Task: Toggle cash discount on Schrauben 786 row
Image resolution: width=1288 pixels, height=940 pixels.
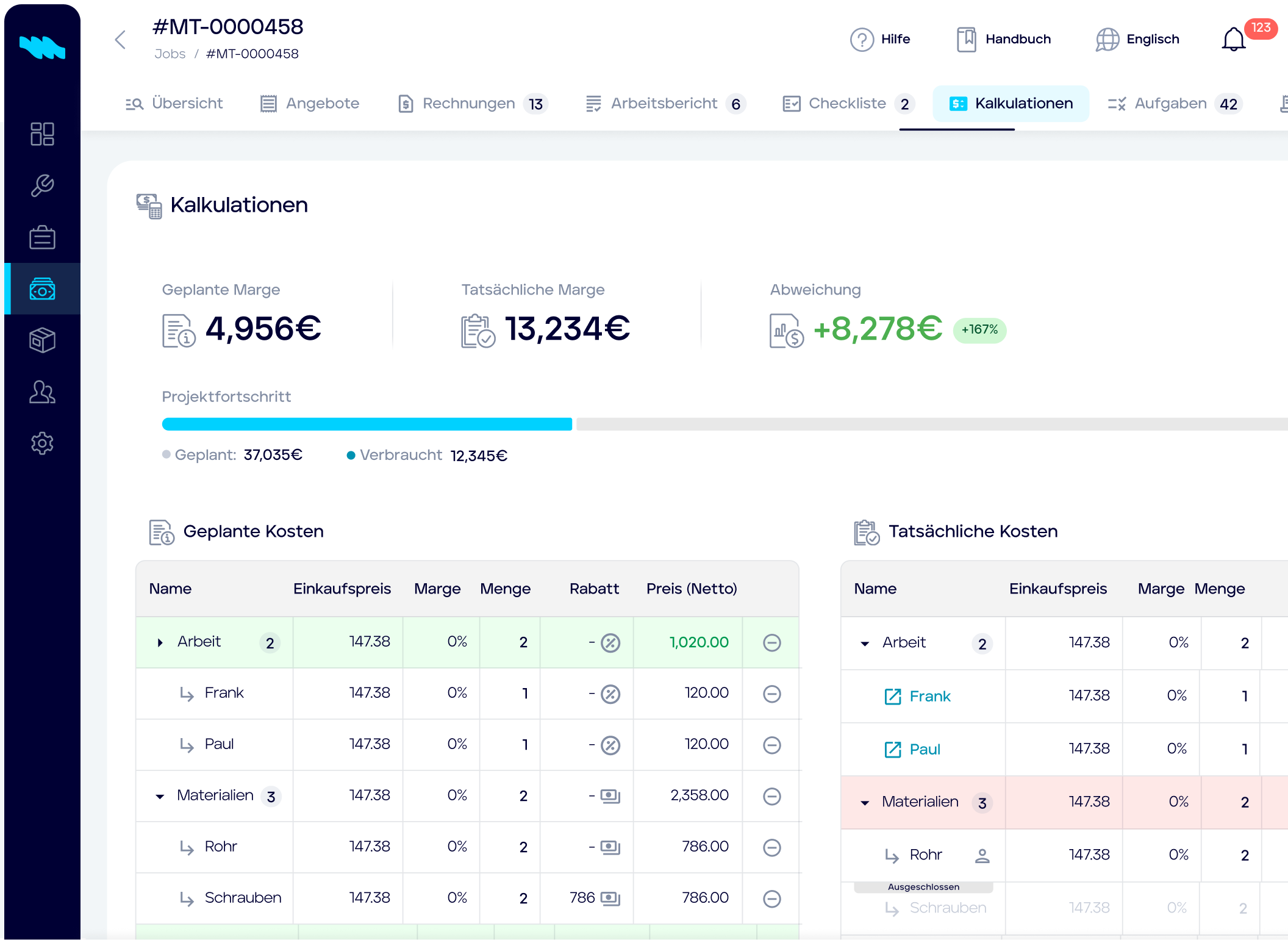Action: tap(610, 899)
